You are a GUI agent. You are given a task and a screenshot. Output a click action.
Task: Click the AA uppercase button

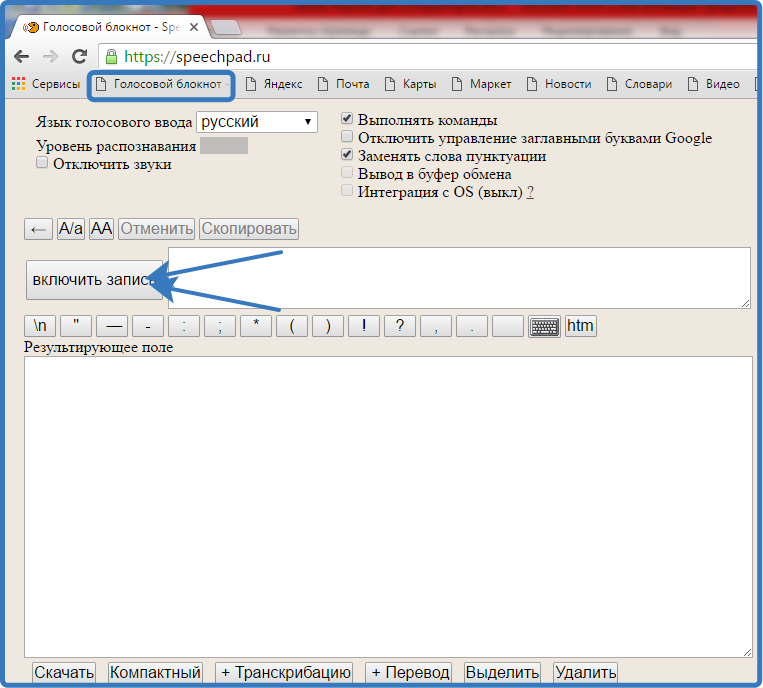coord(101,229)
